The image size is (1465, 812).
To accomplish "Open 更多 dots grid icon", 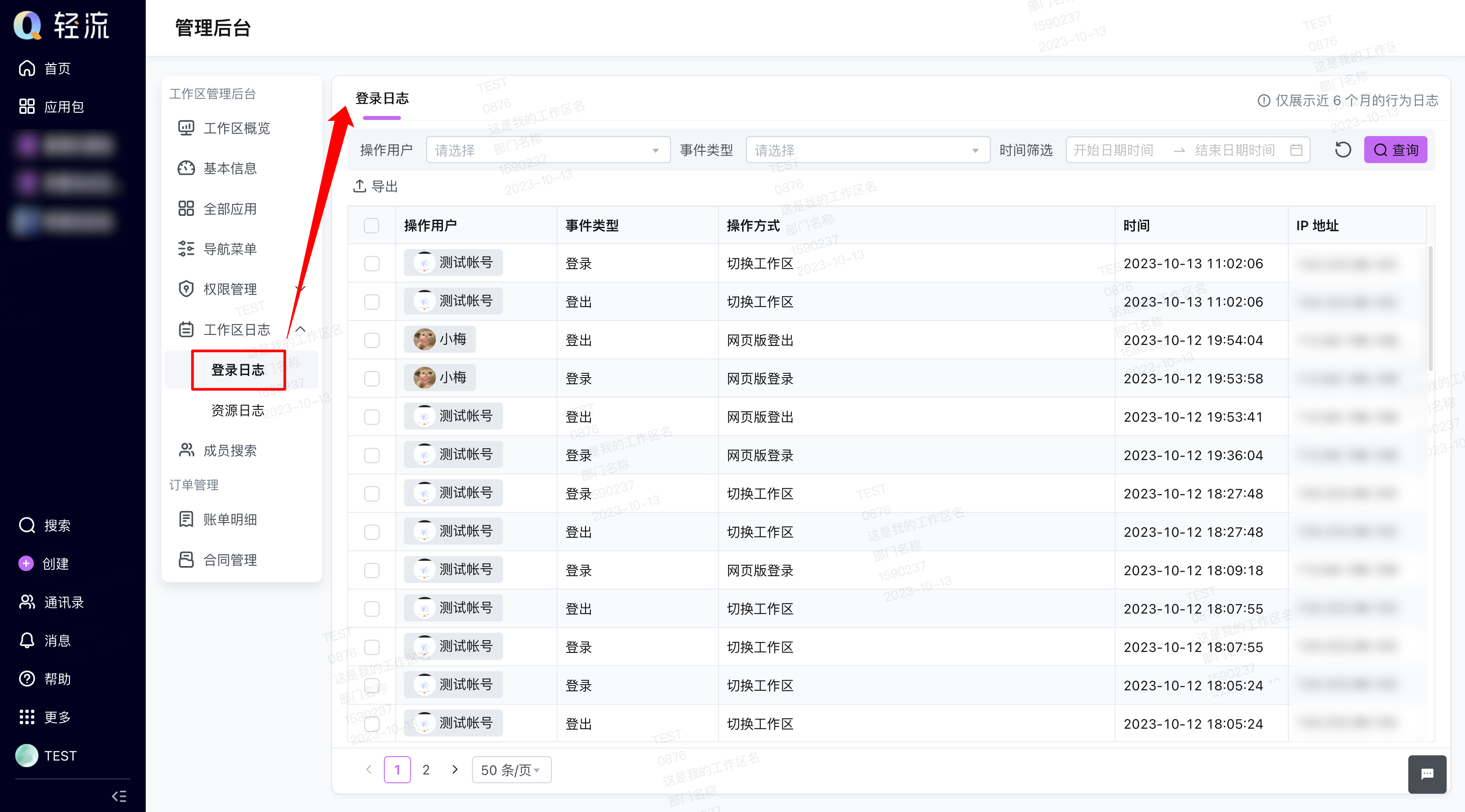I will [27, 717].
